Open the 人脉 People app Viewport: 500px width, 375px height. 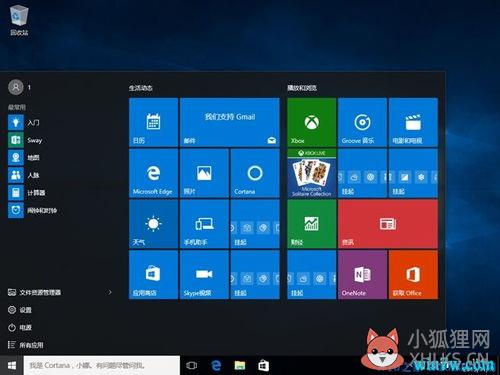24,175
